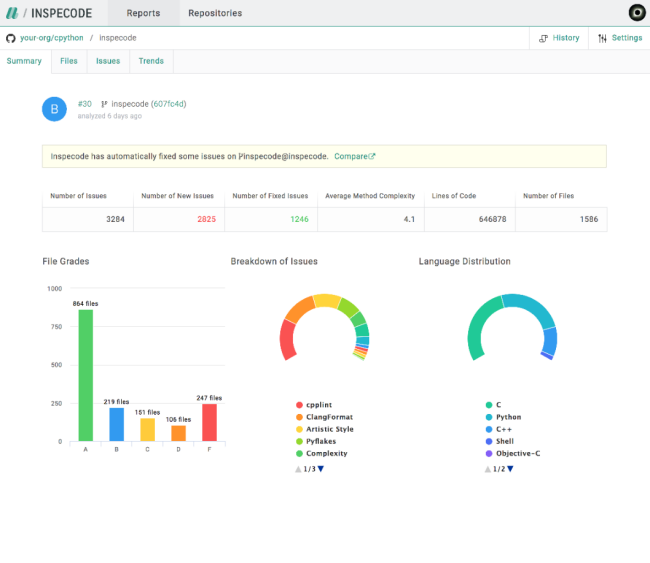Screen dimensions: 650x563
Task: Toggle ClangFormat legend color dot
Action: (299, 417)
